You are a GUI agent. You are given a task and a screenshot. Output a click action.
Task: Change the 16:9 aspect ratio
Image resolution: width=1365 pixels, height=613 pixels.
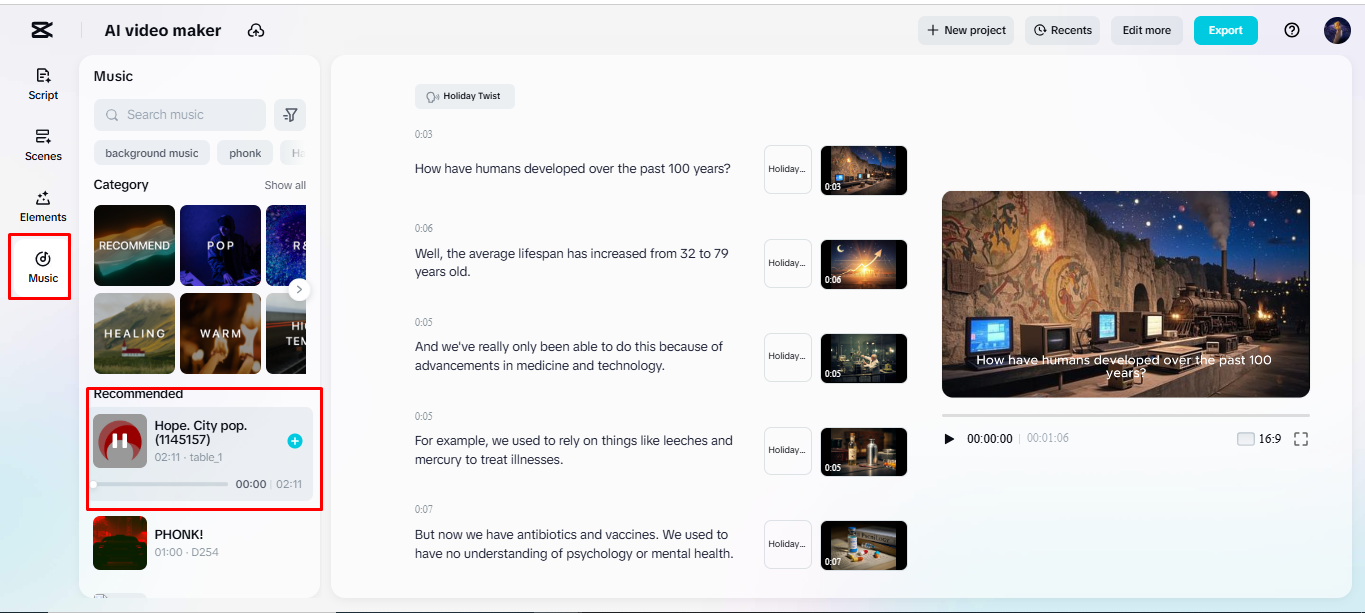[x=1259, y=439]
